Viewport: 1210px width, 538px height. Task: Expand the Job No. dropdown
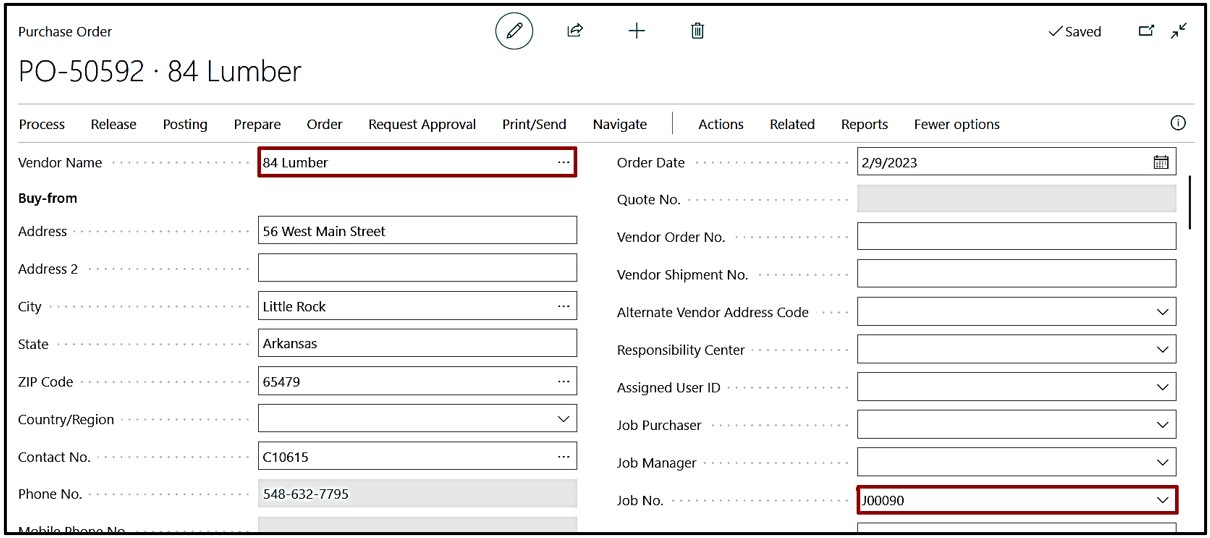(x=1162, y=500)
